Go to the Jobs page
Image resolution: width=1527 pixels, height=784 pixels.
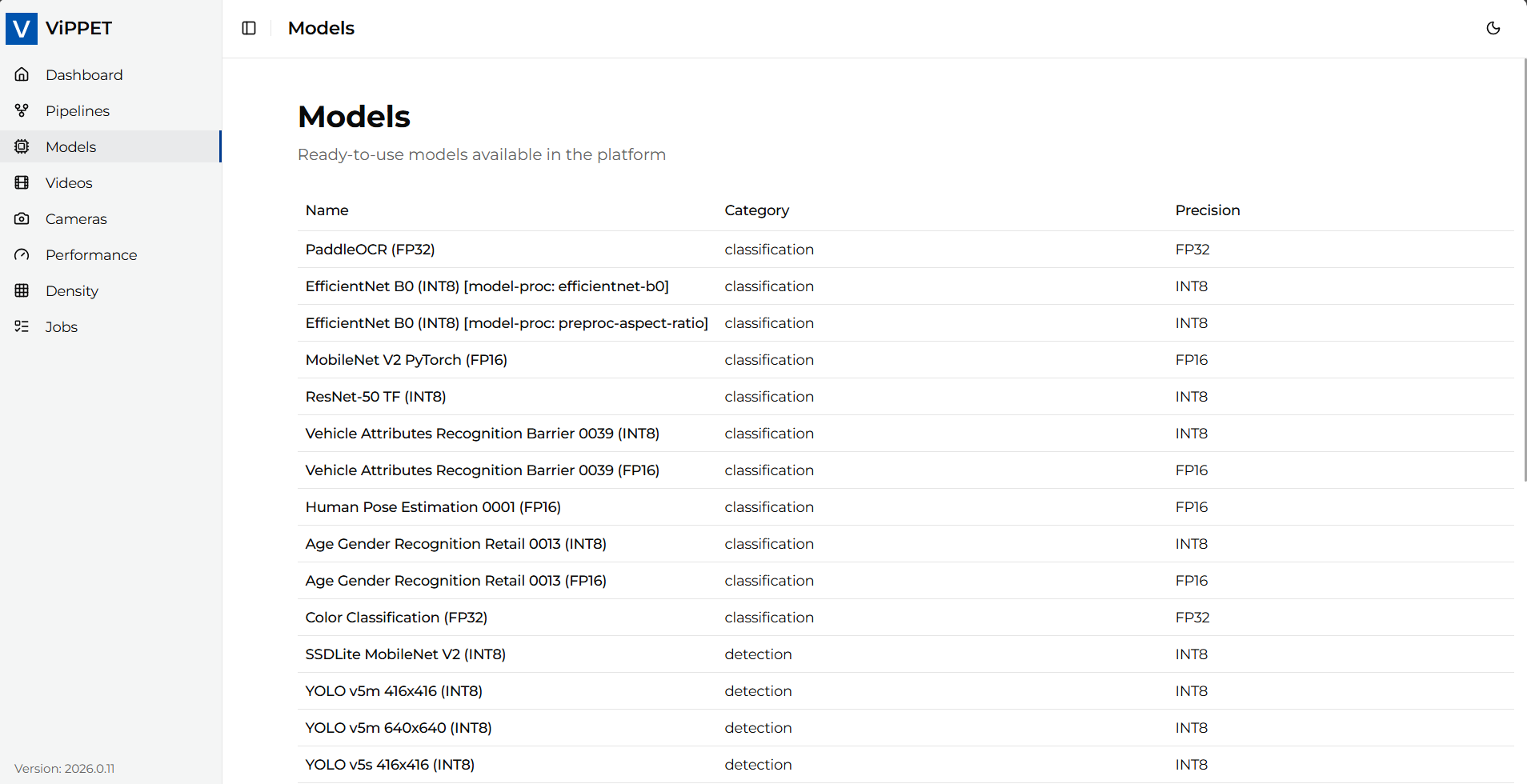(62, 326)
